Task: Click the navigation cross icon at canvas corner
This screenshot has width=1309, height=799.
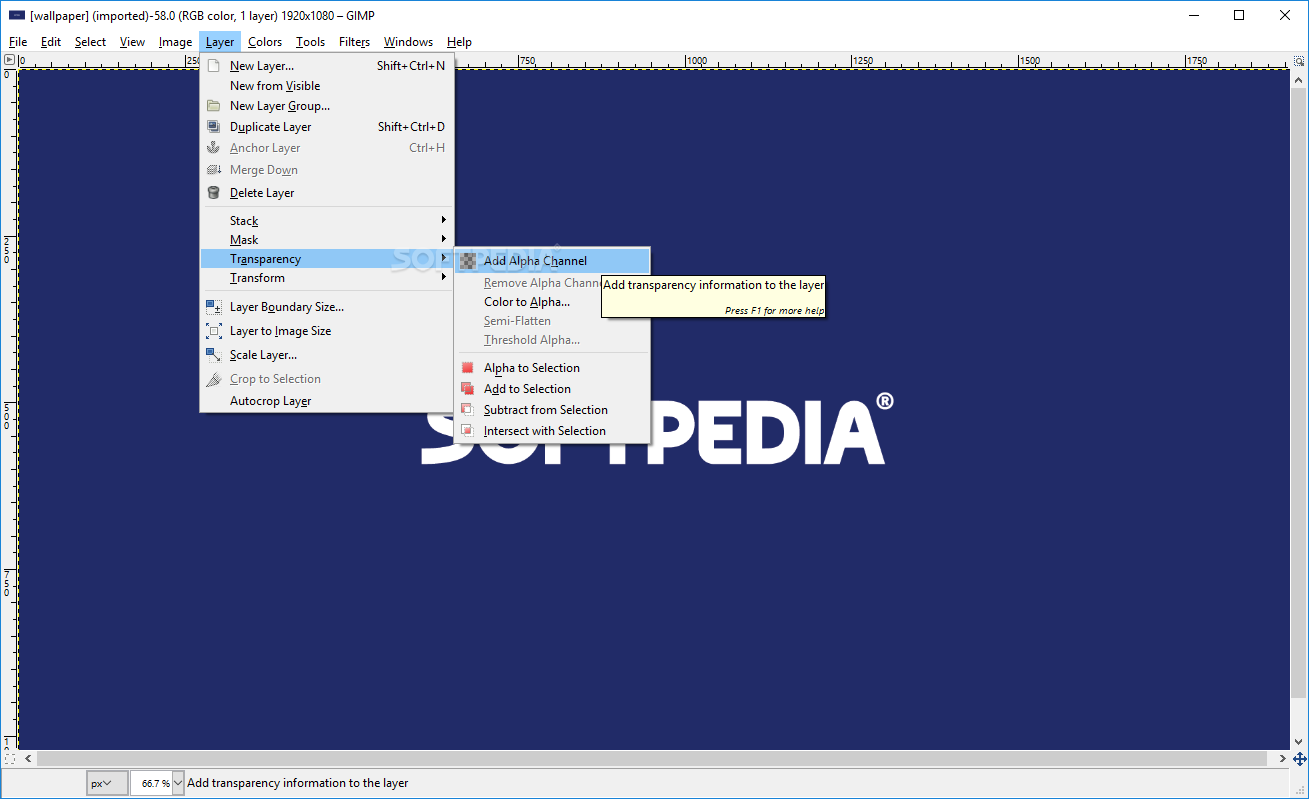Action: 1300,760
